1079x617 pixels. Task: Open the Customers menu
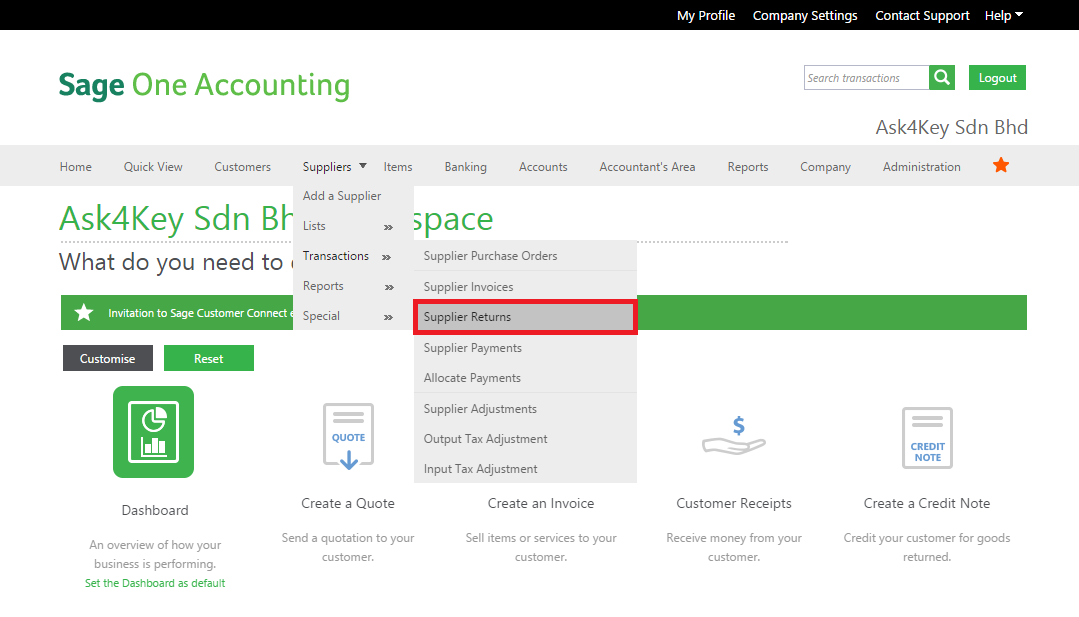click(242, 166)
